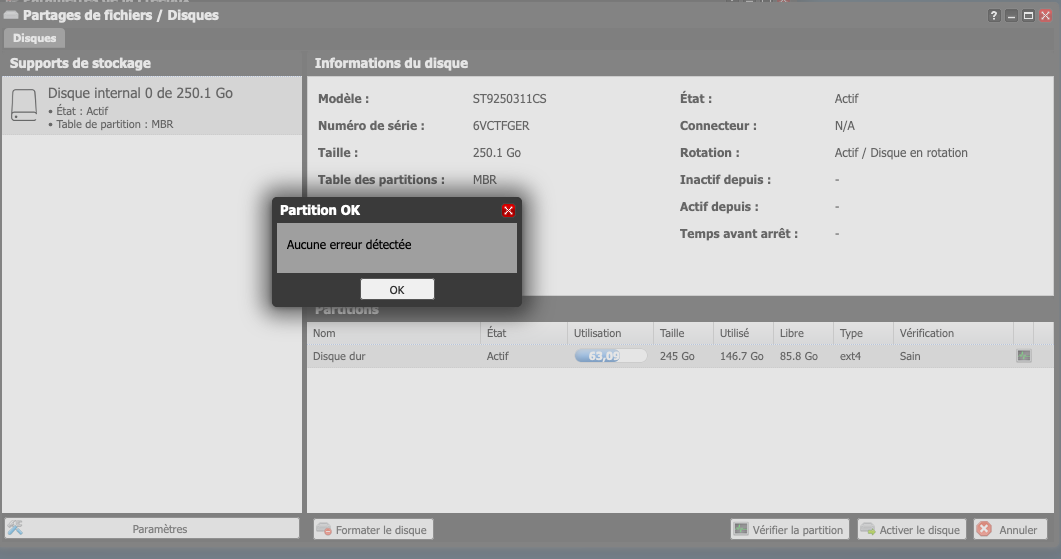Sort by Utilisation column header
This screenshot has width=1061, height=559.
tap(611, 333)
